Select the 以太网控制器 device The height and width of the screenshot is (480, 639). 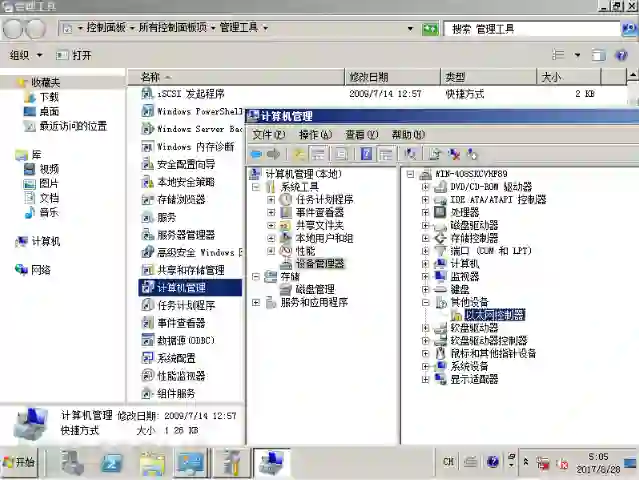coord(495,315)
